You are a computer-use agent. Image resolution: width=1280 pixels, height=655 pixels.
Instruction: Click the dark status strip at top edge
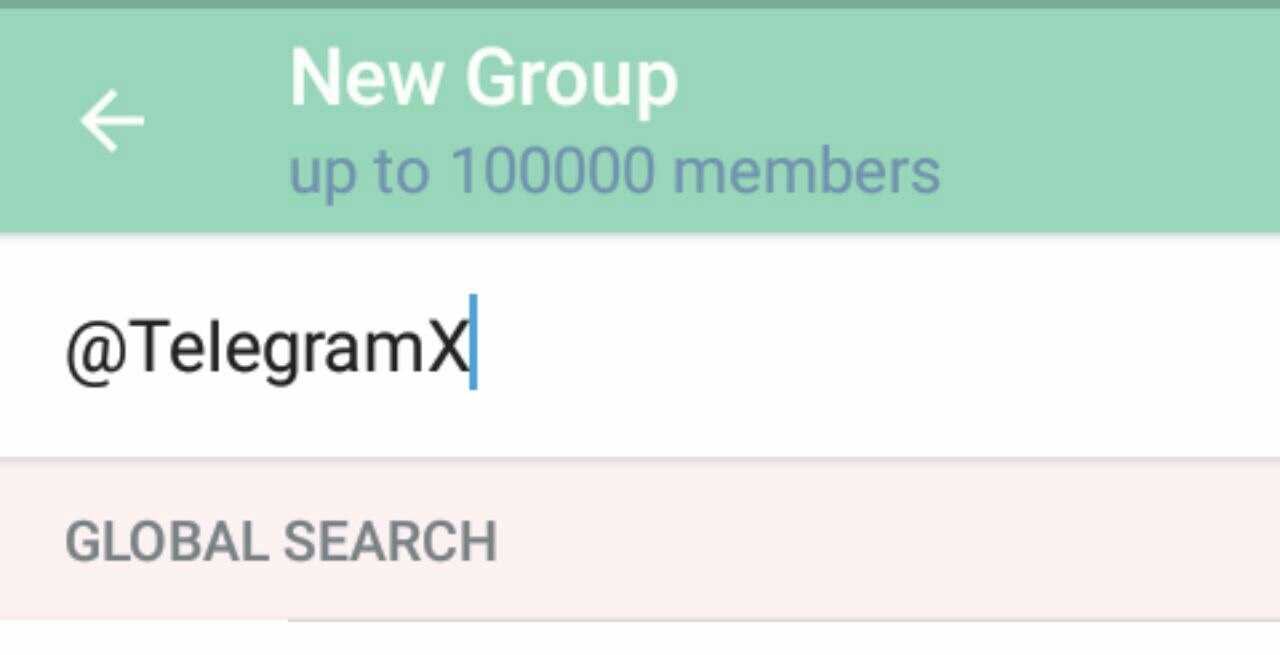click(x=640, y=3)
